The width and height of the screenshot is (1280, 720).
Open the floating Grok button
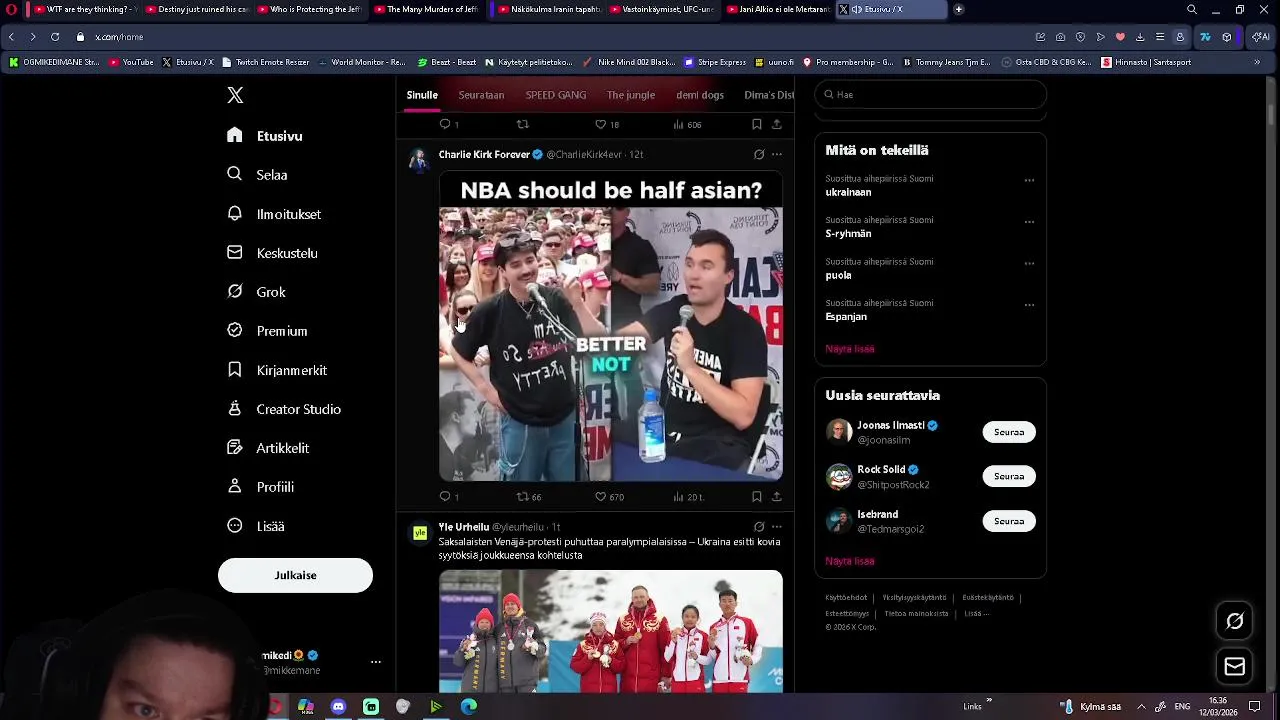(1235, 621)
